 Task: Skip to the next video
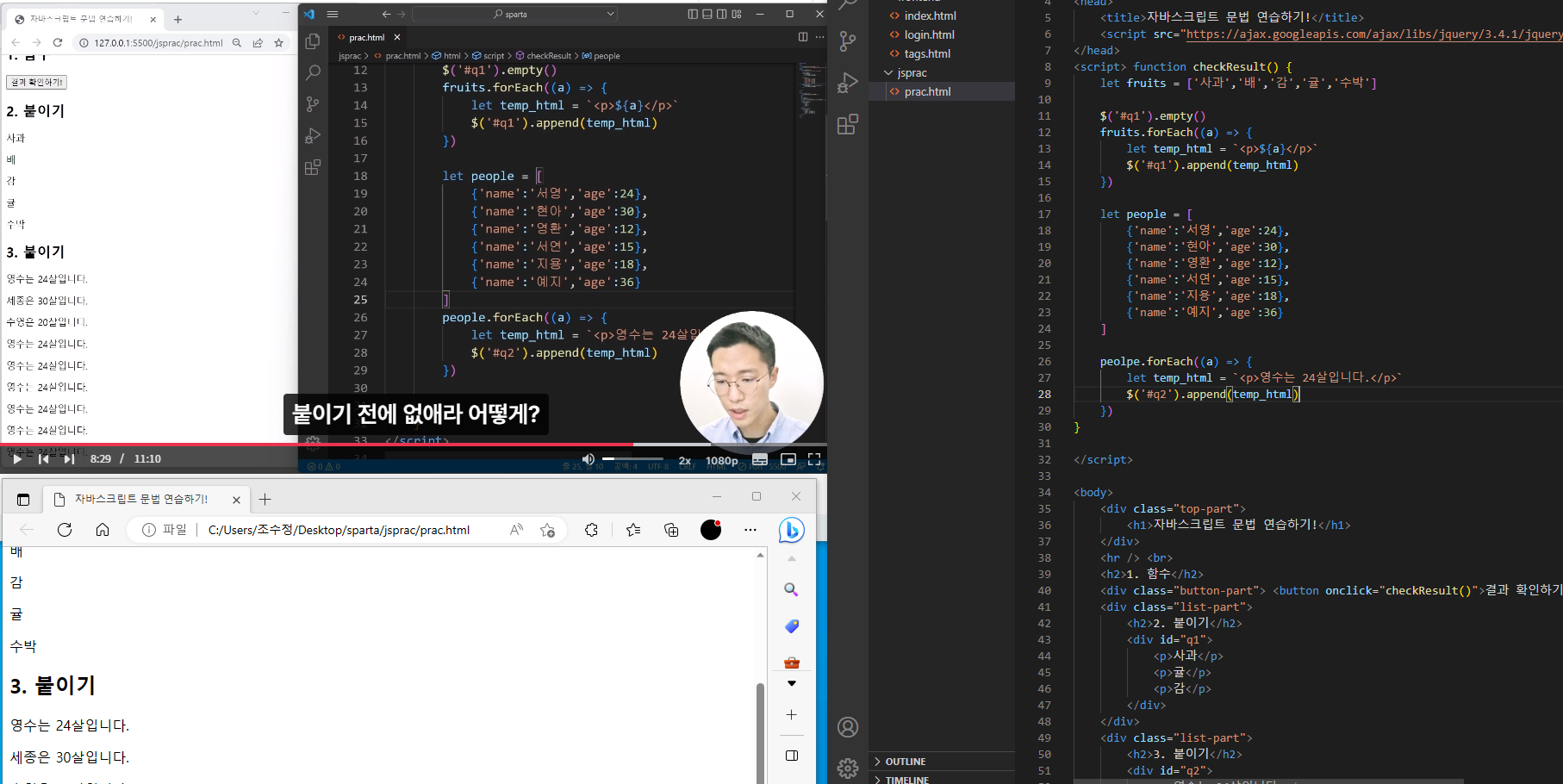(x=70, y=459)
